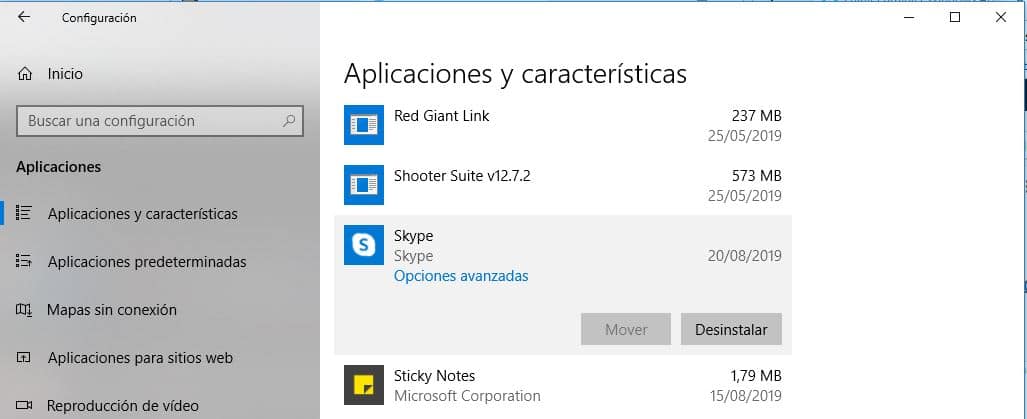The height and width of the screenshot is (419, 1027).
Task: Click the 237 MB size value
Action: click(x=756, y=116)
